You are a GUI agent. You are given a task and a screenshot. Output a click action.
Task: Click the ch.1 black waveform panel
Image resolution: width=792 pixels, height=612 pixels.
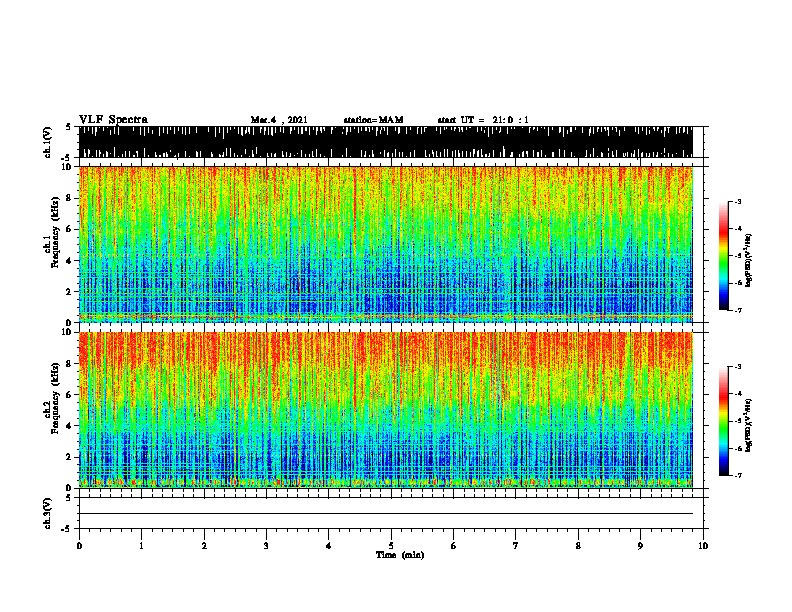click(385, 142)
